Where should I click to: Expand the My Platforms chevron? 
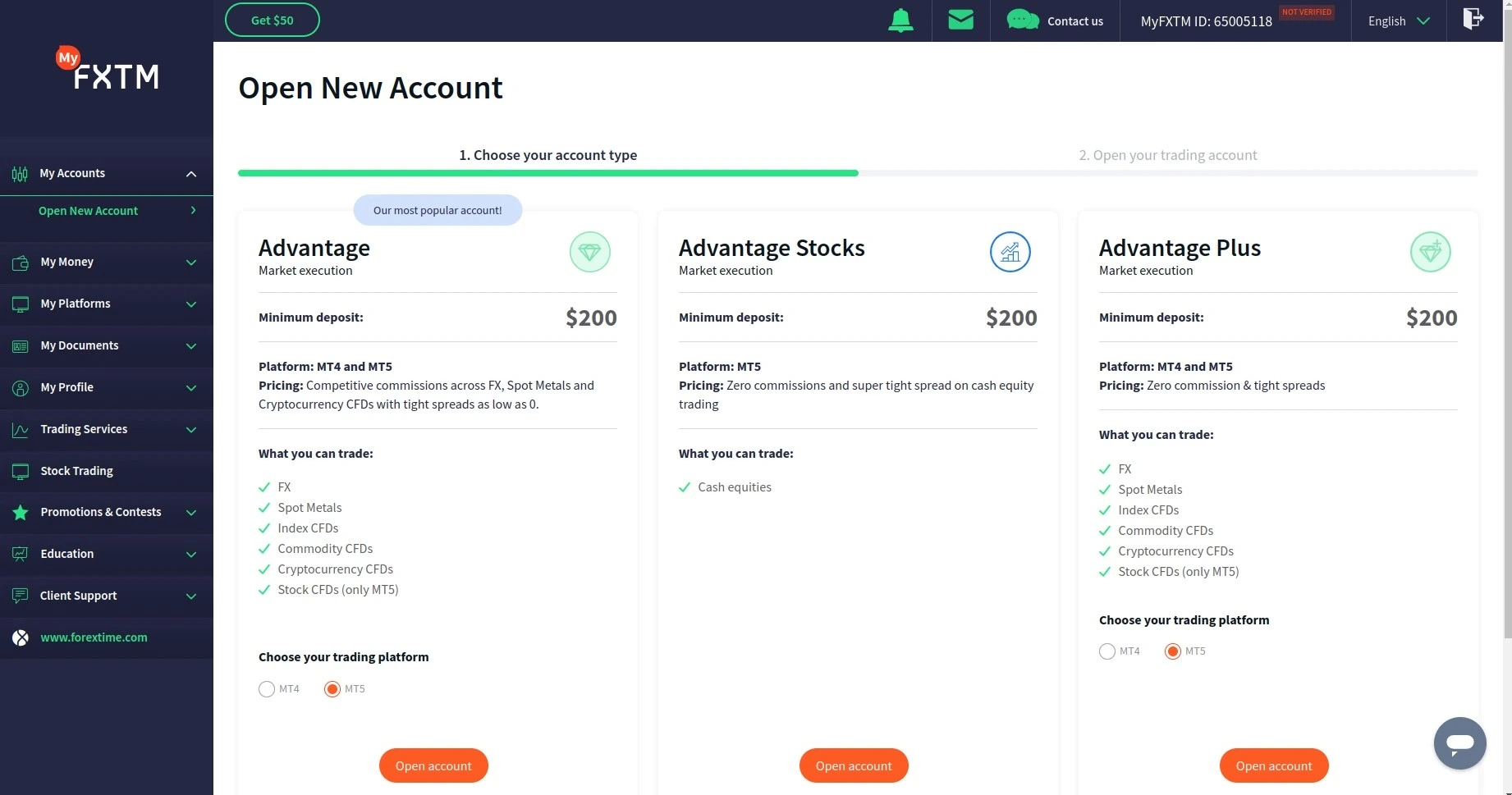[191, 304]
